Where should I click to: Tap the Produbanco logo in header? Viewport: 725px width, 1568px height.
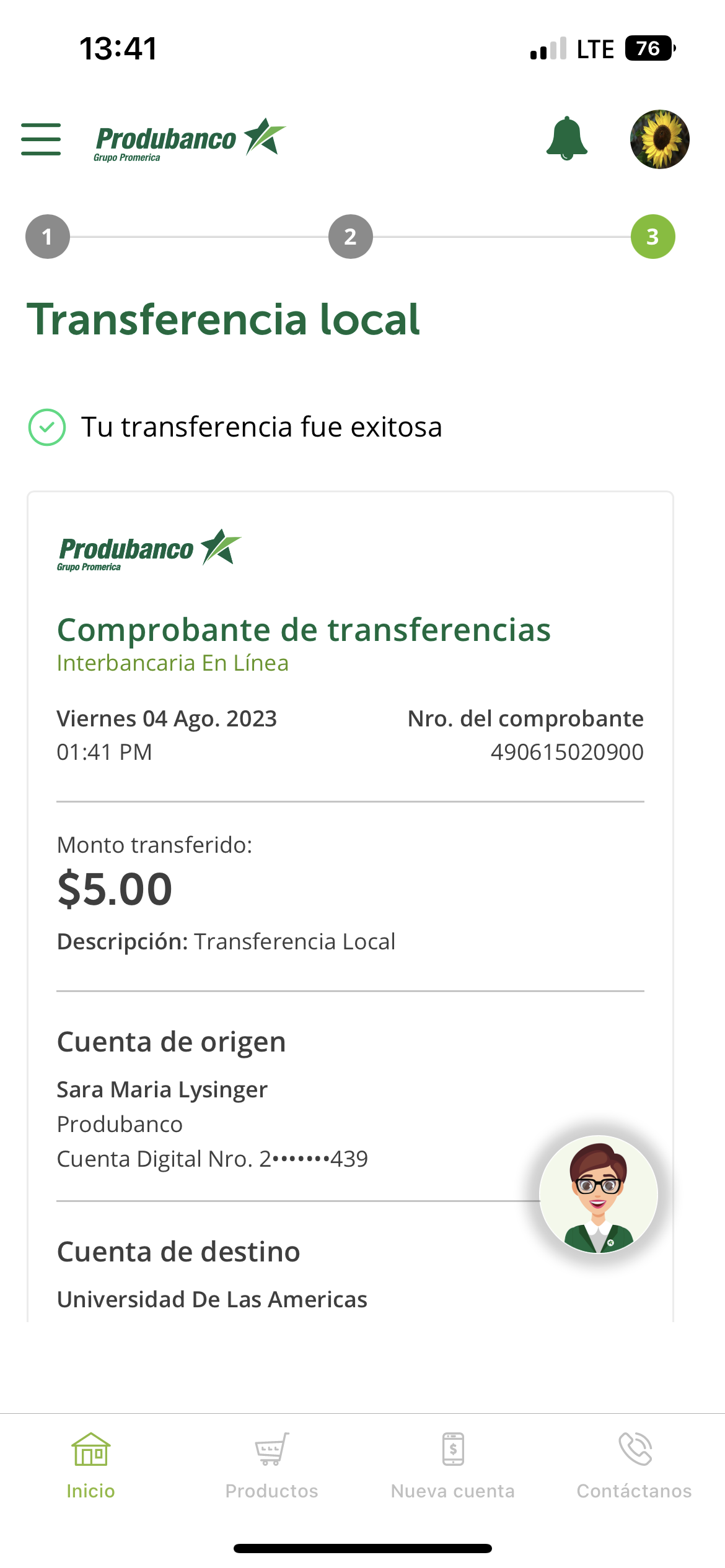[x=189, y=140]
